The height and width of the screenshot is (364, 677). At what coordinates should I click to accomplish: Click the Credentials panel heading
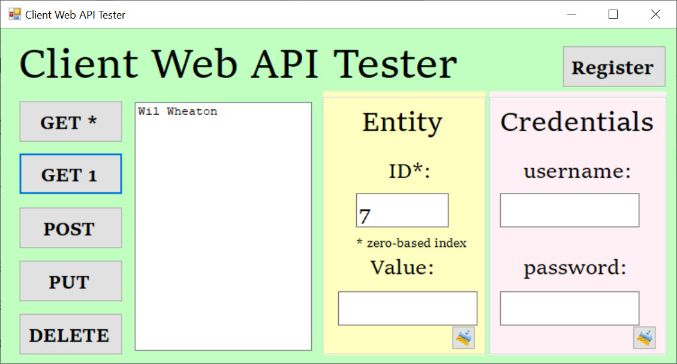tap(577, 122)
